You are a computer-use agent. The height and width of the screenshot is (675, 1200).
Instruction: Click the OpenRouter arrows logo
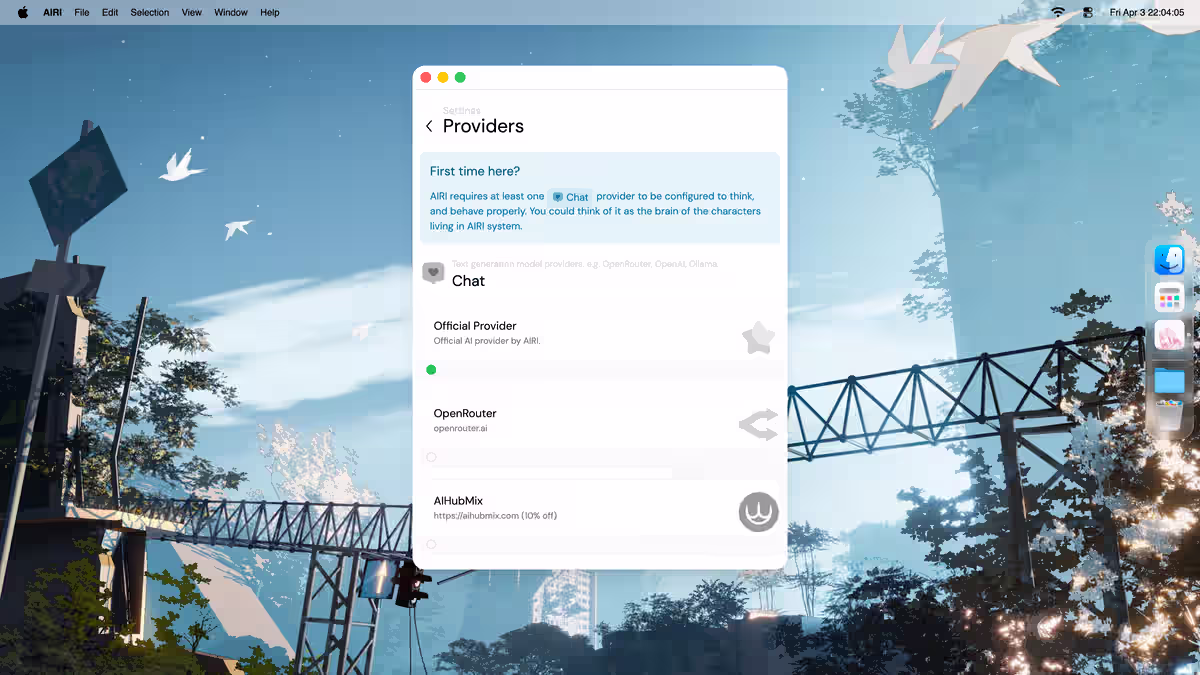(x=758, y=425)
